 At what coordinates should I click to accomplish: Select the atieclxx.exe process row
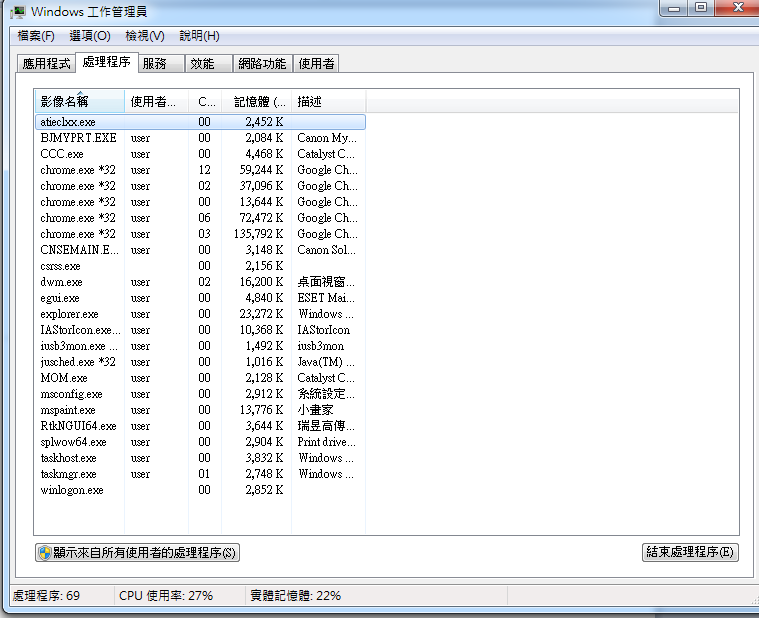click(200, 122)
